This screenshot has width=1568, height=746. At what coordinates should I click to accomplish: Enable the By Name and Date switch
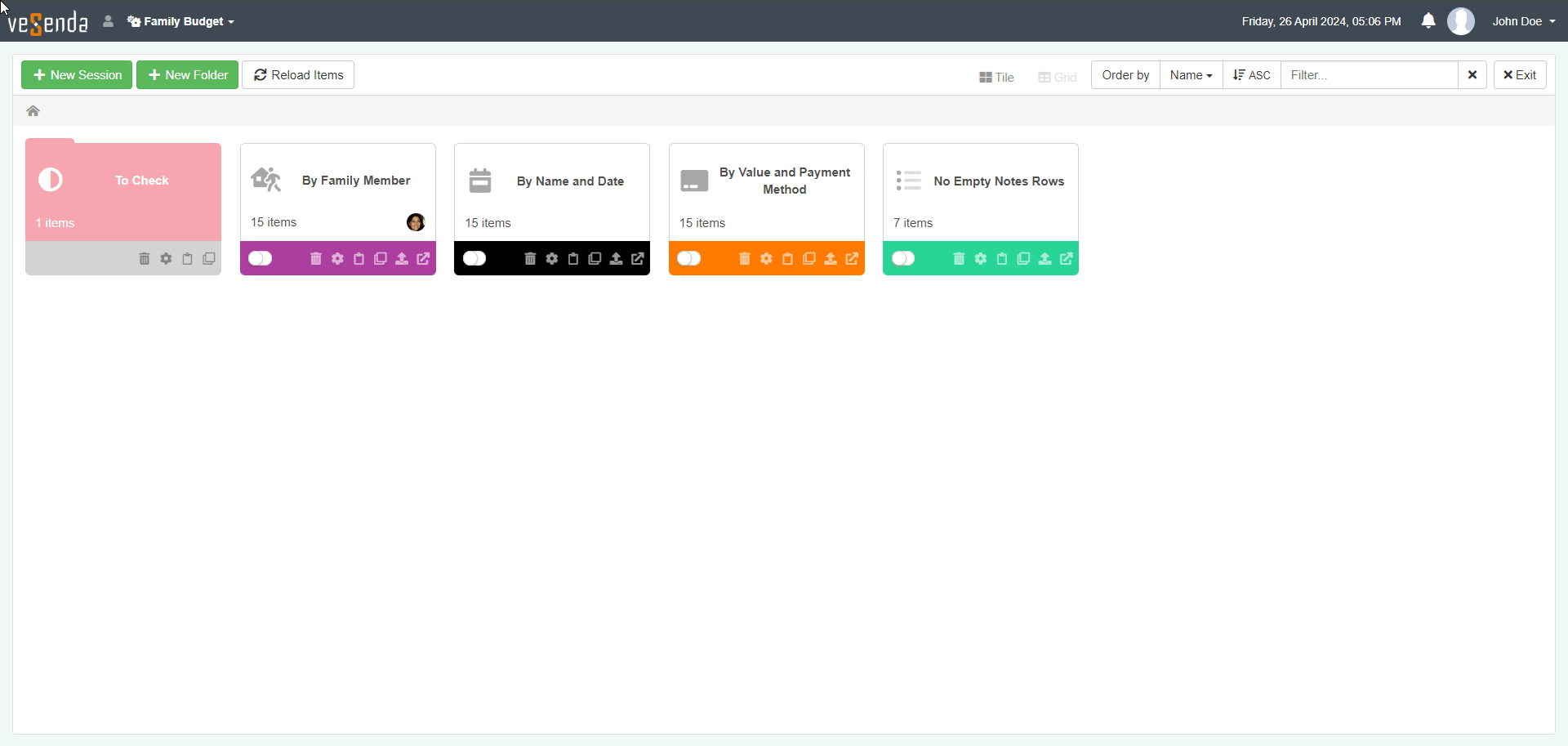pos(474,259)
